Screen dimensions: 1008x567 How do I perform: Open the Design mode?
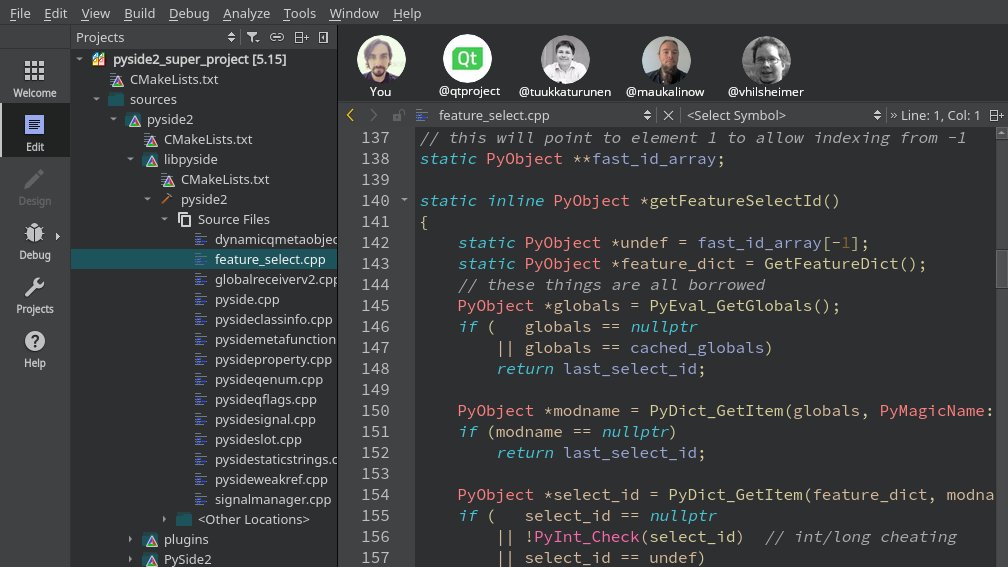click(x=35, y=187)
